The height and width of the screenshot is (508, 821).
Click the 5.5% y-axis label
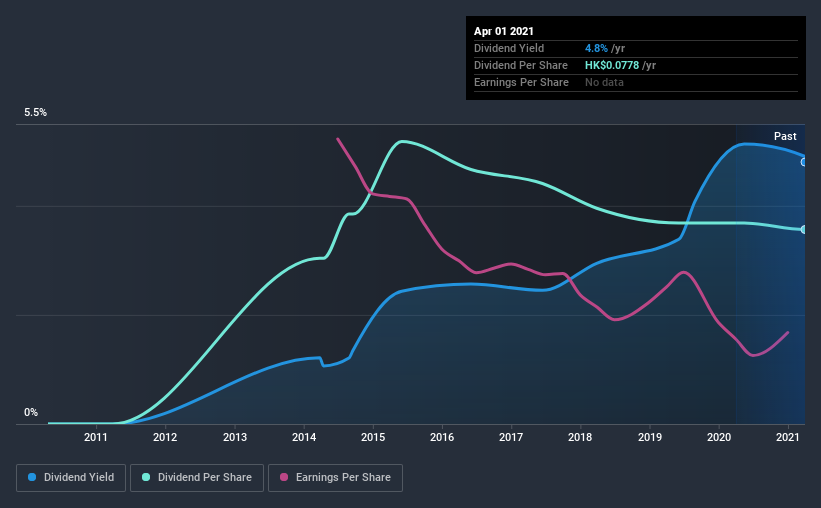coord(35,113)
